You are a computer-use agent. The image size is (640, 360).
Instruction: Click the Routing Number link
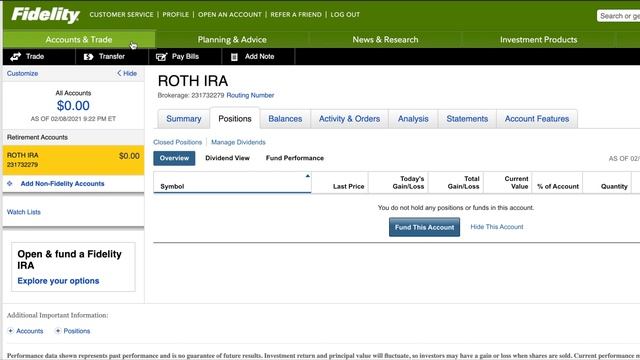click(250, 95)
